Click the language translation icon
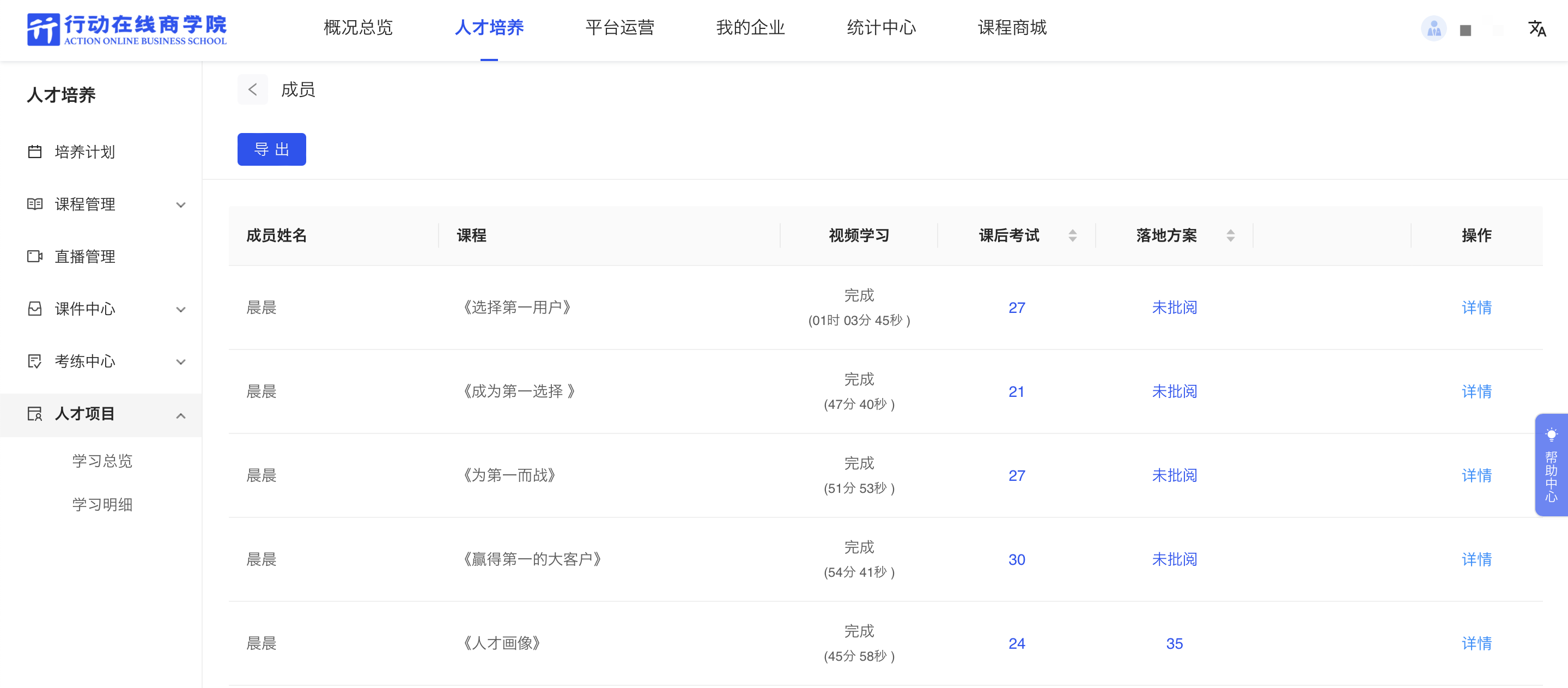 [x=1537, y=28]
